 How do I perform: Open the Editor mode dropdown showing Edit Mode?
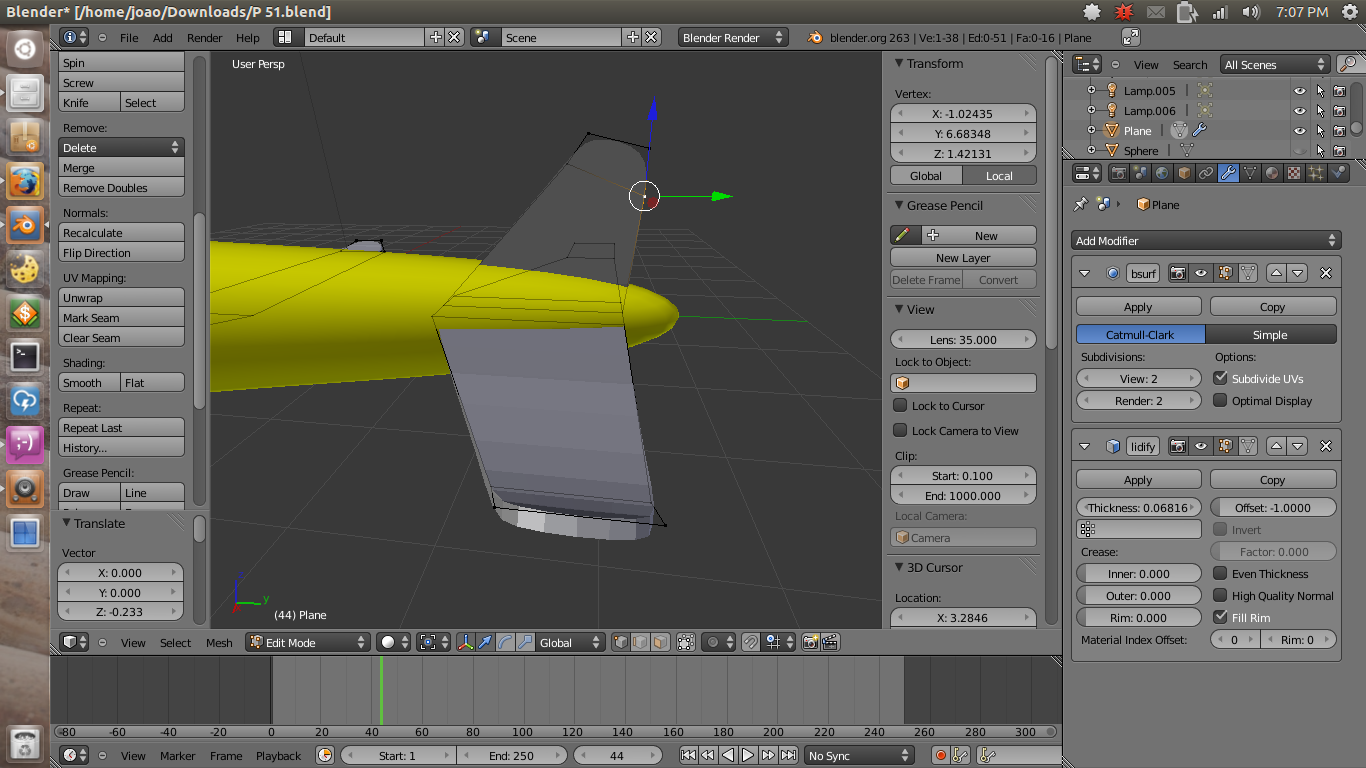click(307, 642)
